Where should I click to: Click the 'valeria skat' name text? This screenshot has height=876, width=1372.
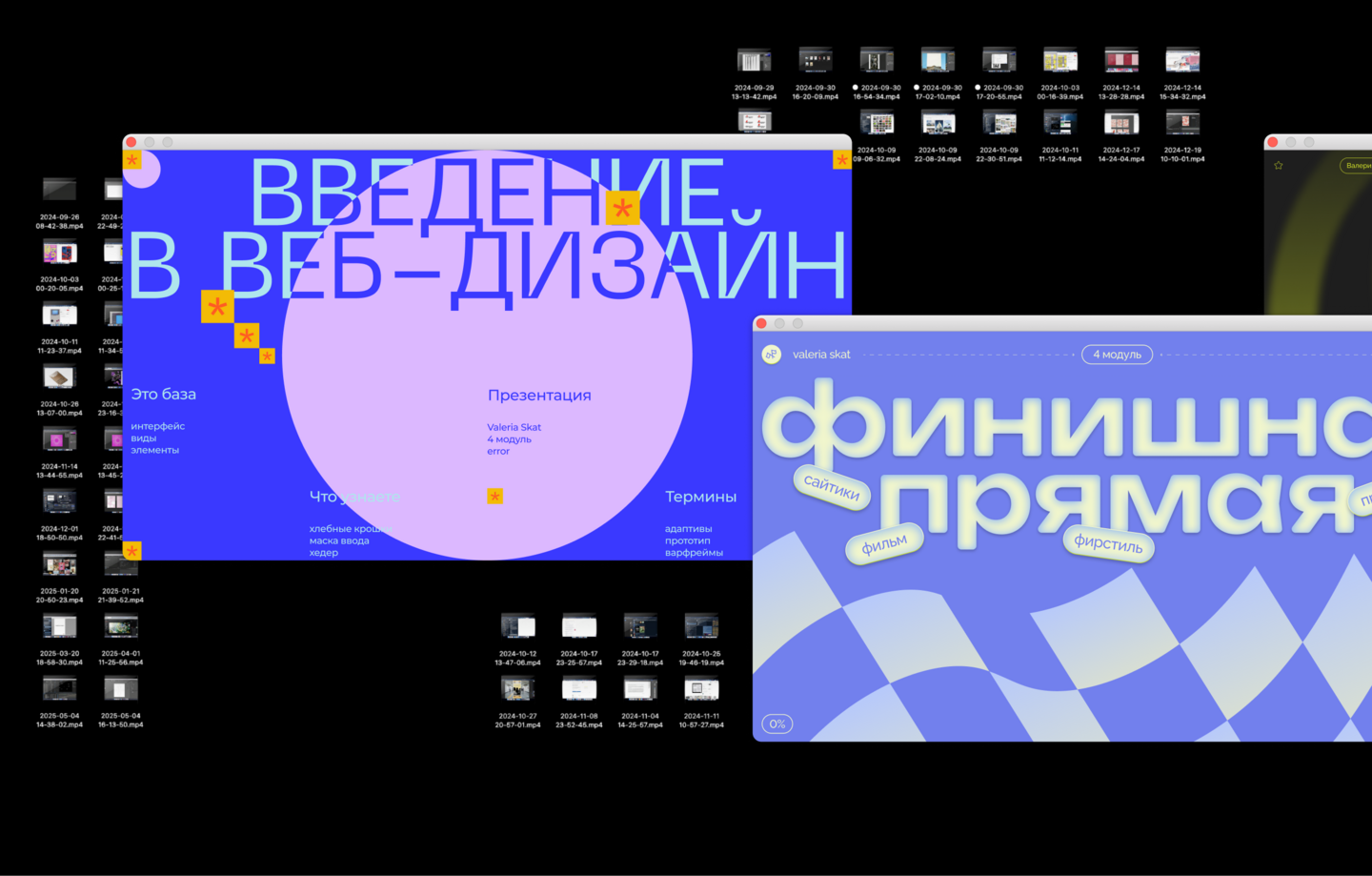(821, 355)
